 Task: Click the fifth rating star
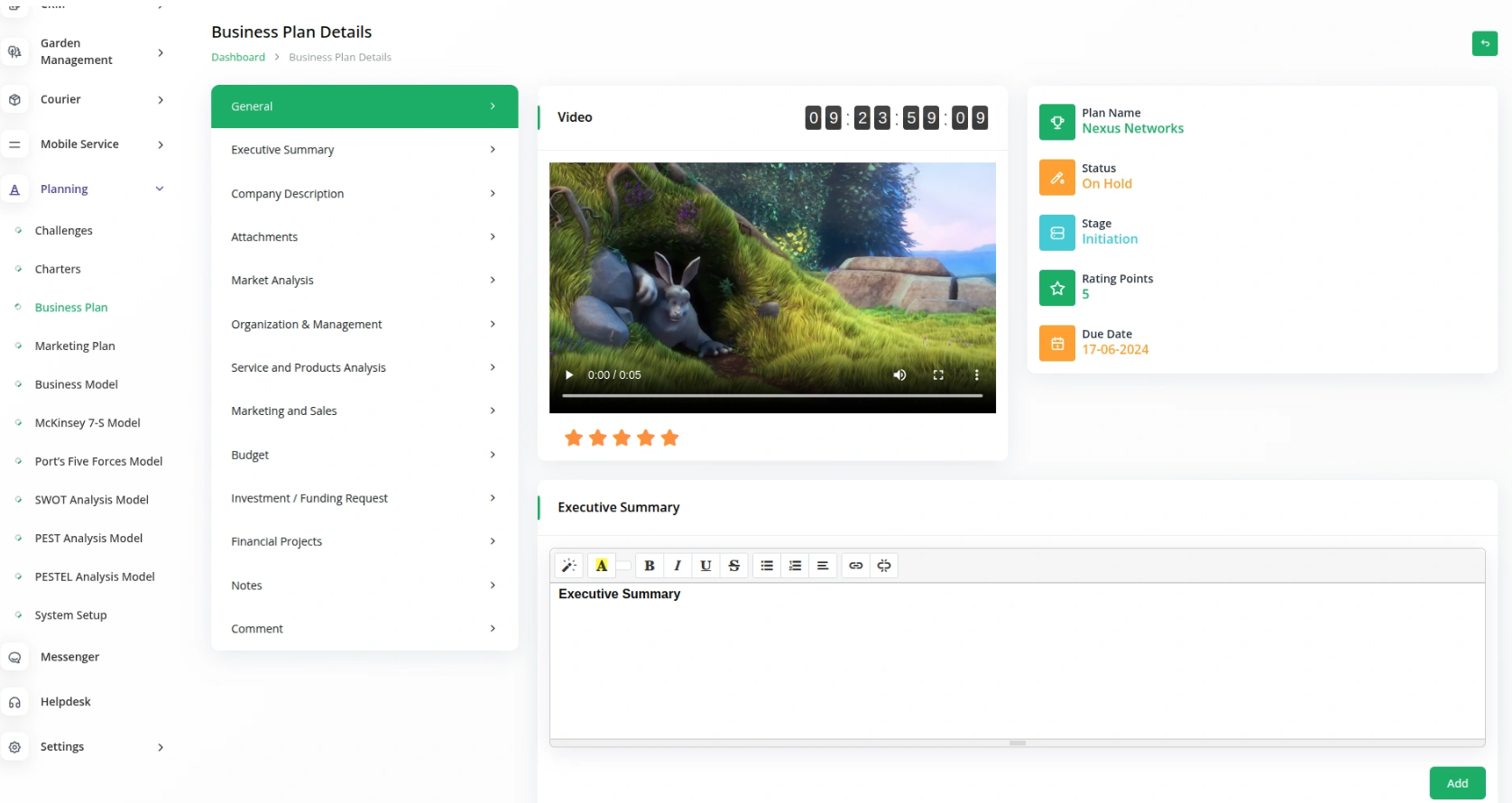[x=669, y=438]
